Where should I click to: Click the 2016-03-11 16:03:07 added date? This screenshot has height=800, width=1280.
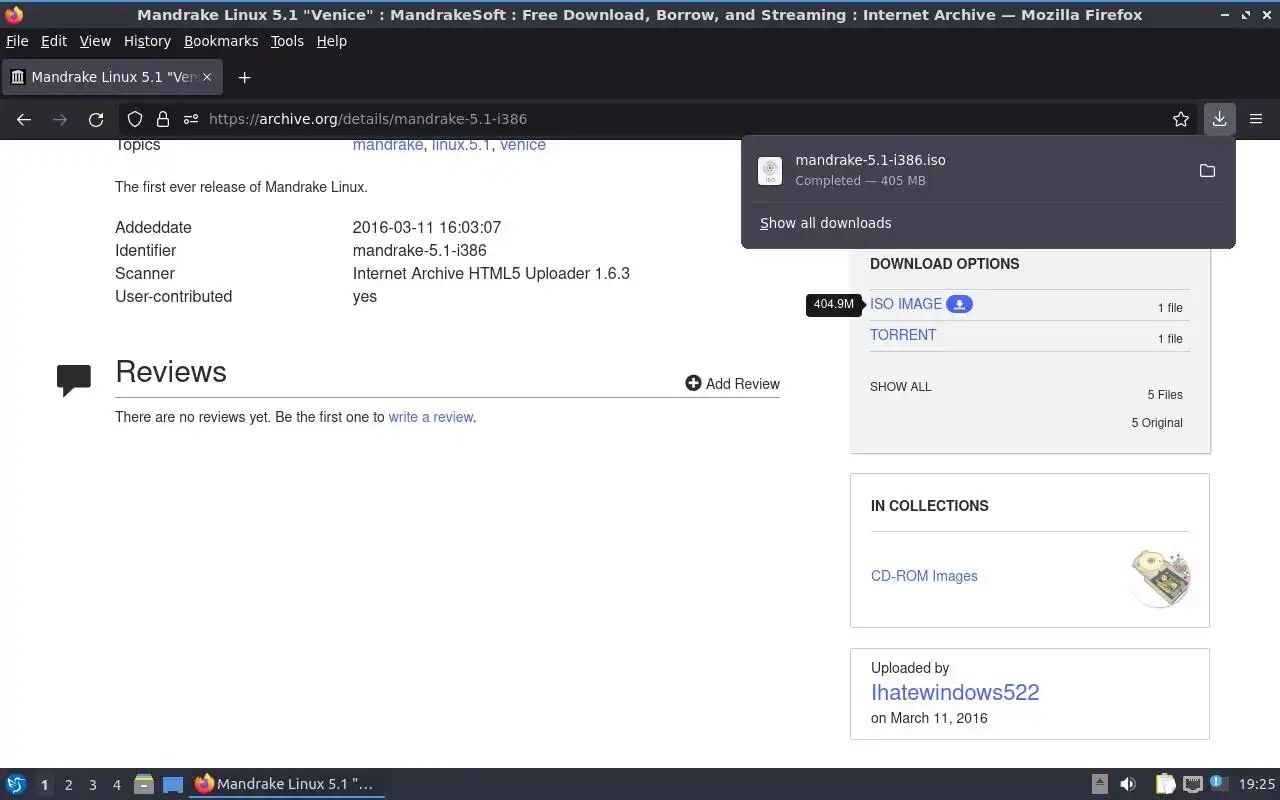click(x=427, y=227)
